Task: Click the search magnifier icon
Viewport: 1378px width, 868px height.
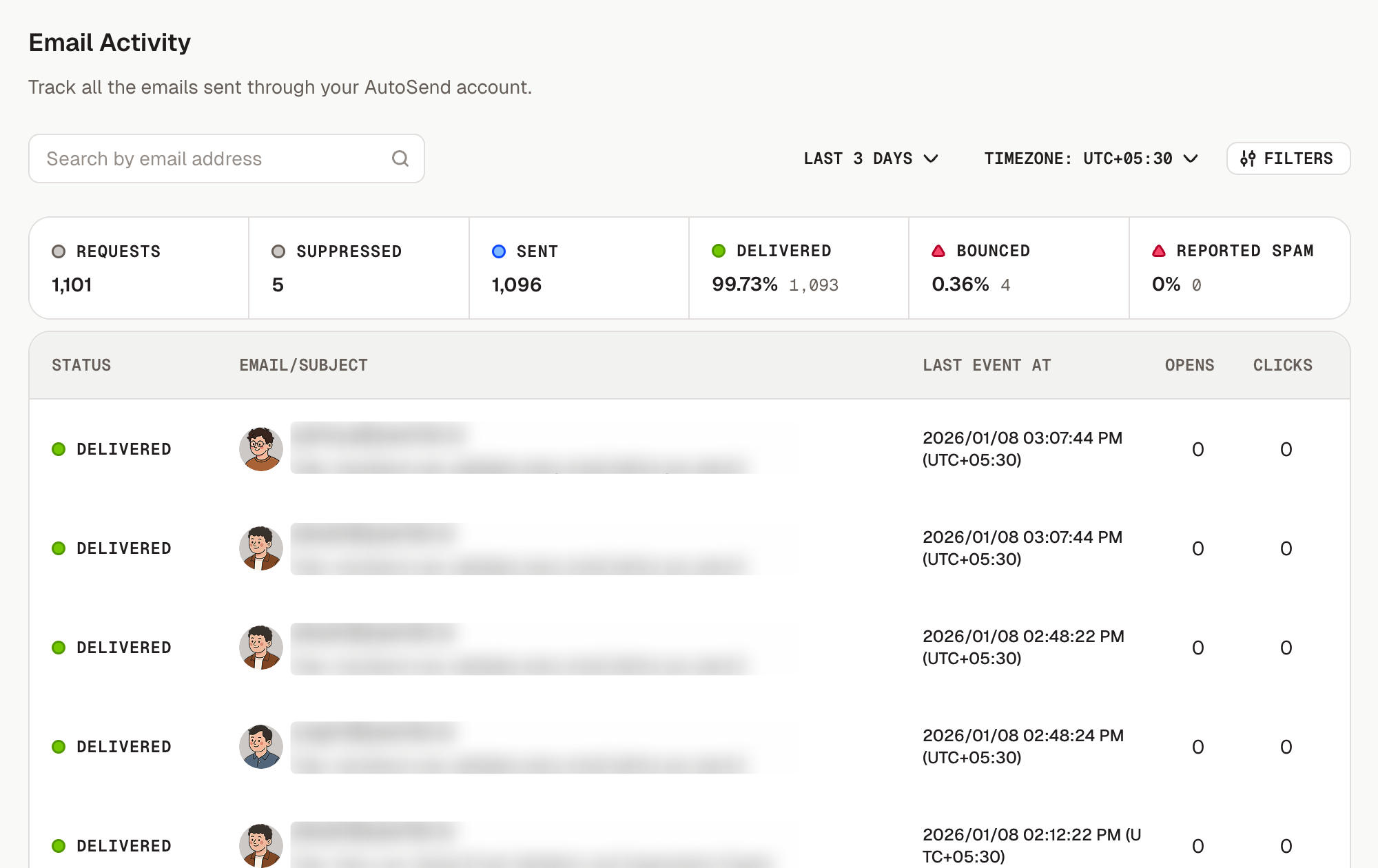Action: click(x=400, y=158)
